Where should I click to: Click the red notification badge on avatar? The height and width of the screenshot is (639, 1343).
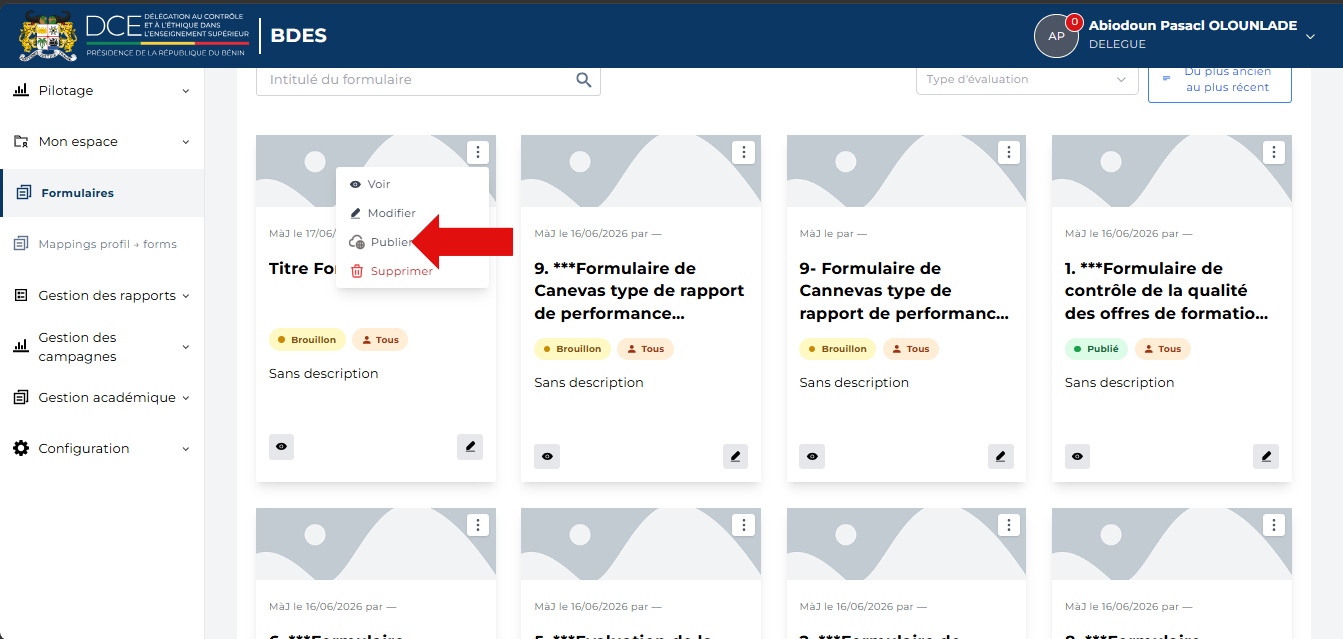(1075, 21)
